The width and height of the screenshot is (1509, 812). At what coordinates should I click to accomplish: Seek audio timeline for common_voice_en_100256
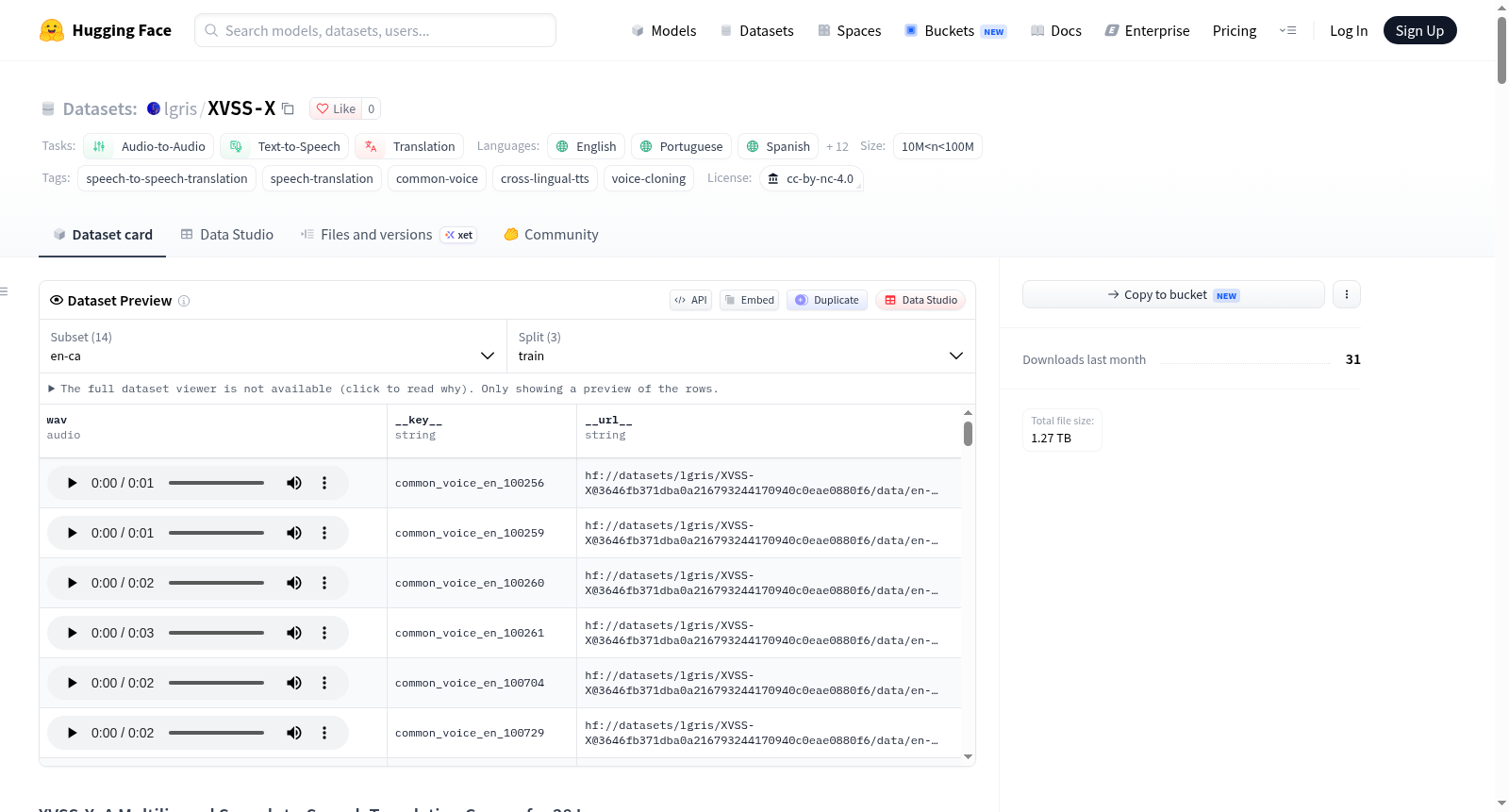(216, 483)
